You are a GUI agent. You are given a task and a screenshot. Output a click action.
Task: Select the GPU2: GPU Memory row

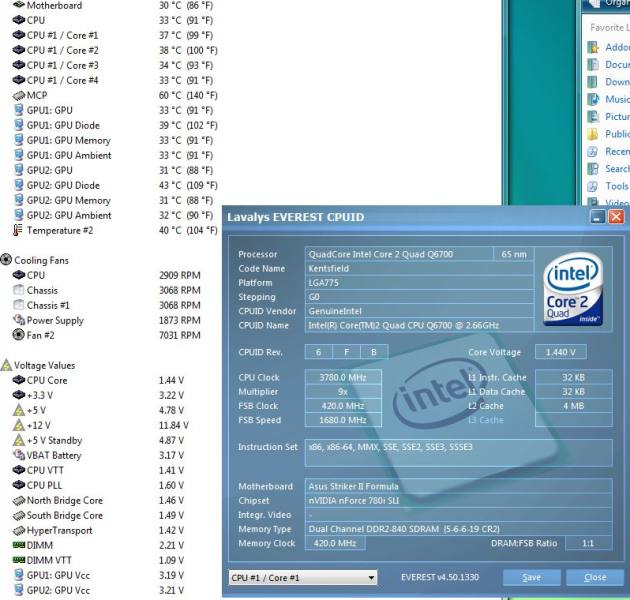pos(114,201)
